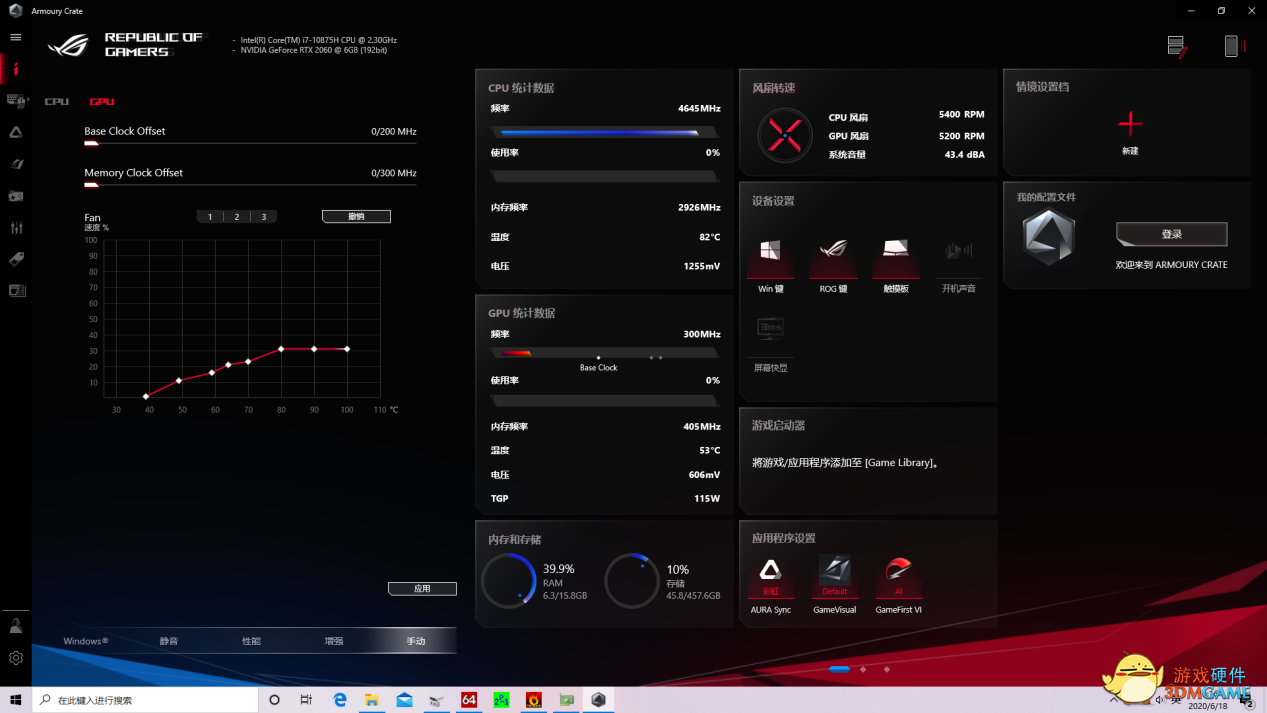
Task: Toggle the 开机声音 boot sound setting
Action: coord(958,252)
